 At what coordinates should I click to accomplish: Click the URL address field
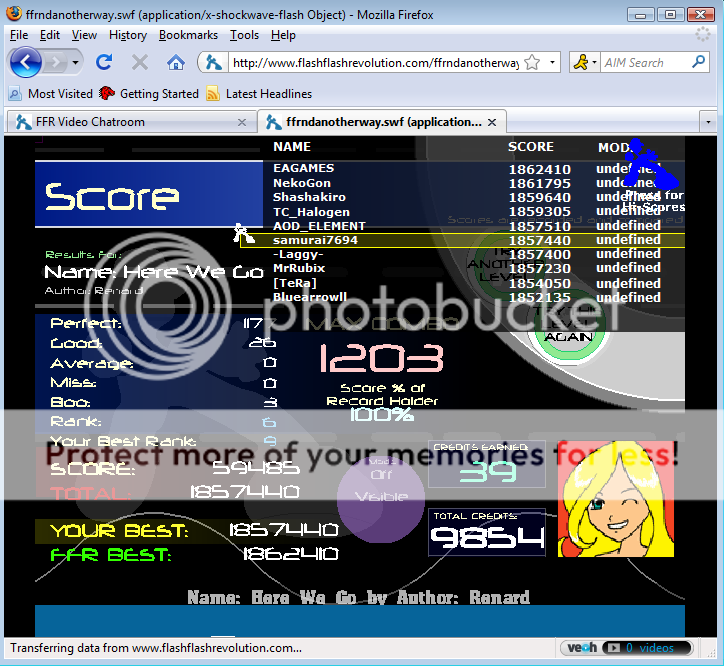375,62
